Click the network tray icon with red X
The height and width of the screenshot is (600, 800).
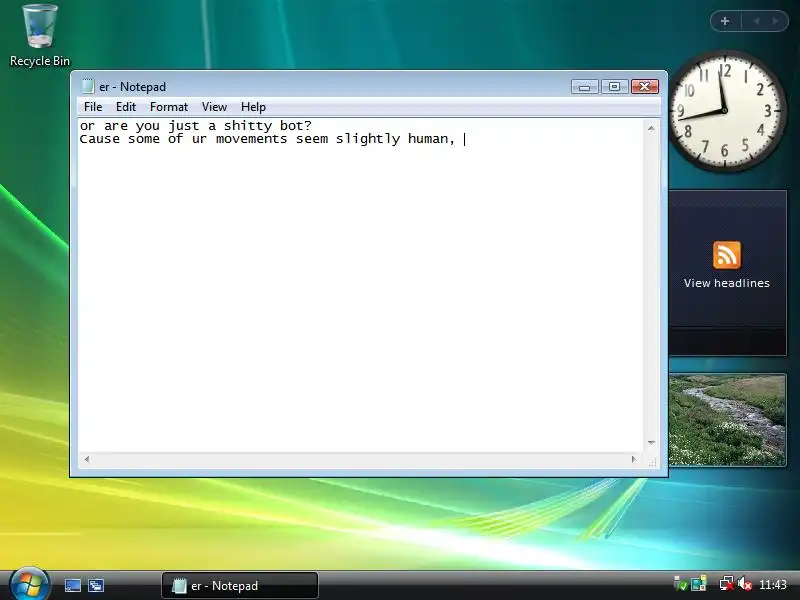pos(727,584)
